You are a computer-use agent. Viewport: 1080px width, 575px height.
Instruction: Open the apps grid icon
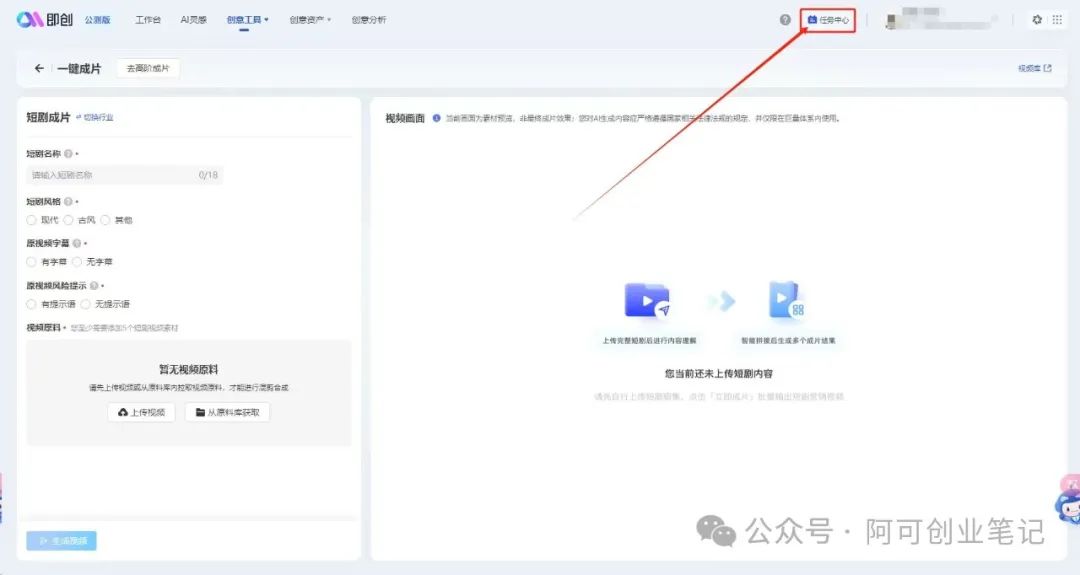tap(1057, 20)
